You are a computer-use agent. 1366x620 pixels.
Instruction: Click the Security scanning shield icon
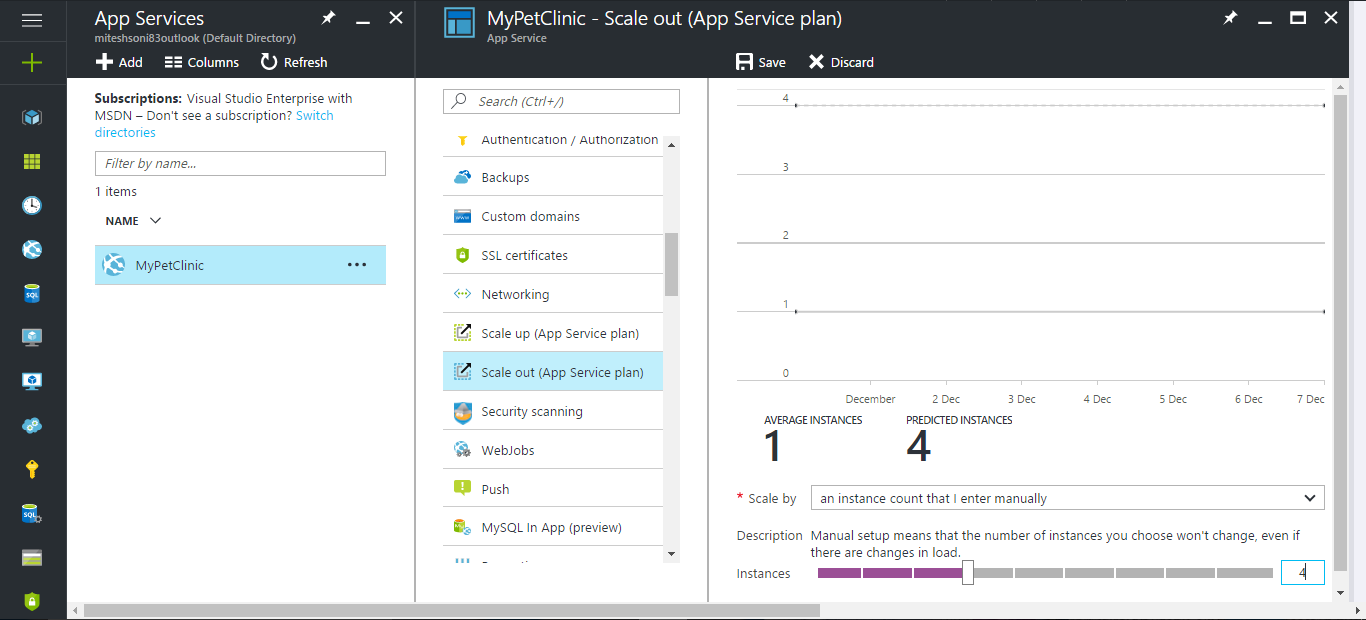click(x=462, y=411)
